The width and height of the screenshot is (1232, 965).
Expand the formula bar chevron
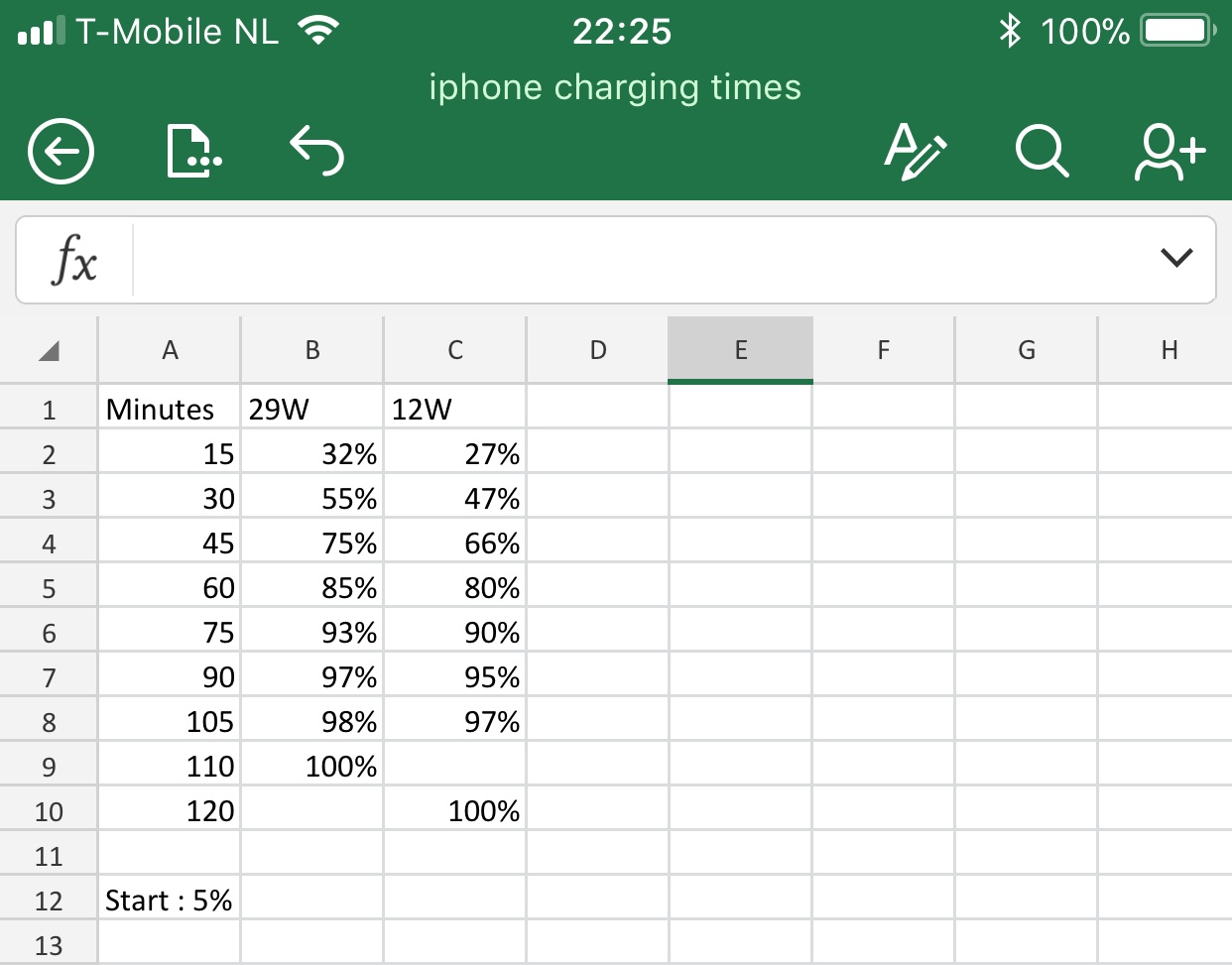point(1175,259)
